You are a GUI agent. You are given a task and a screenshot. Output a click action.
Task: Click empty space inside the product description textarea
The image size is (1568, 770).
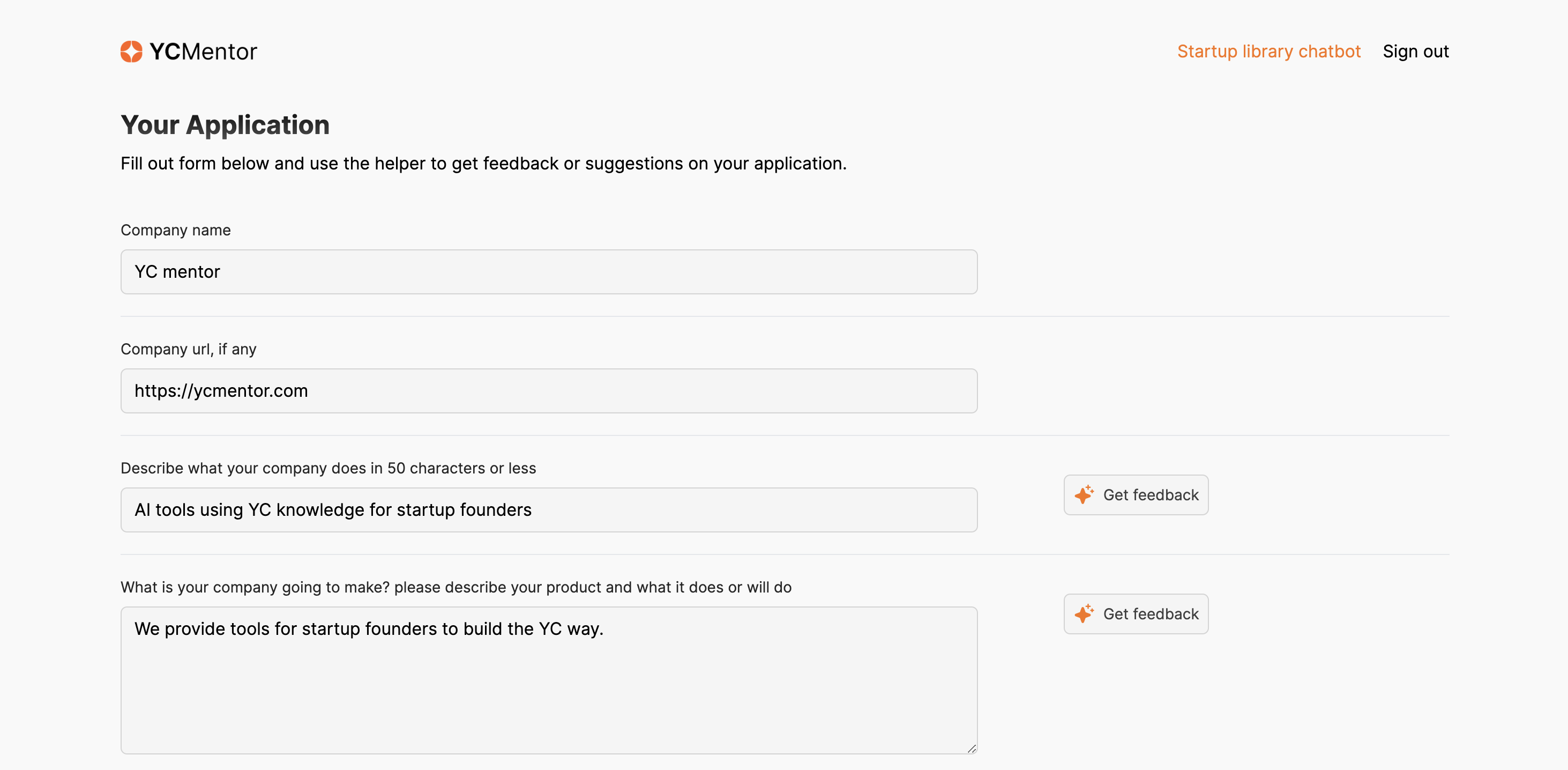click(x=548, y=700)
